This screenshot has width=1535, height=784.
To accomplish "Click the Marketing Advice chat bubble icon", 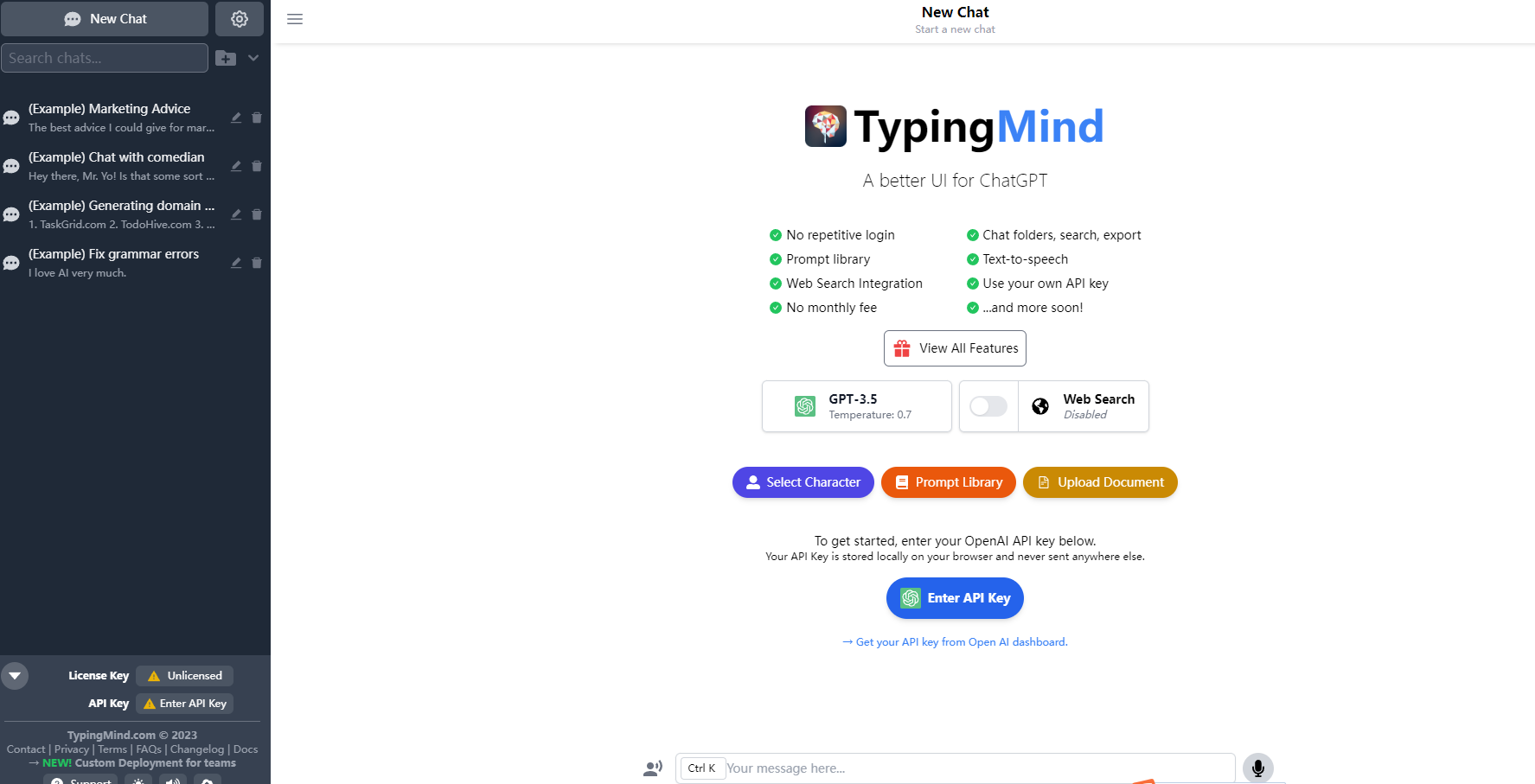I will 11,118.
